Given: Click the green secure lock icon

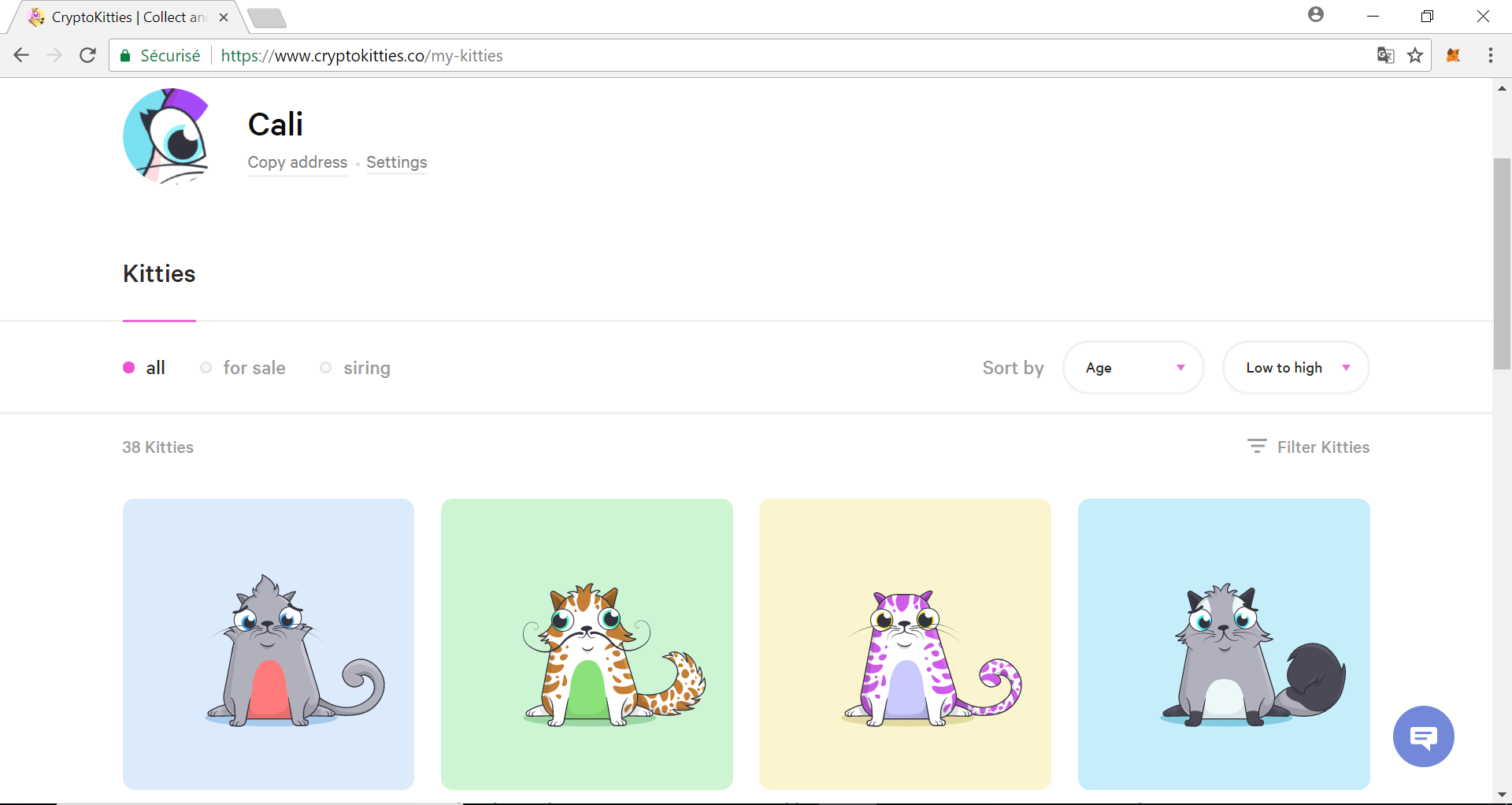Looking at the screenshot, I should (125, 56).
